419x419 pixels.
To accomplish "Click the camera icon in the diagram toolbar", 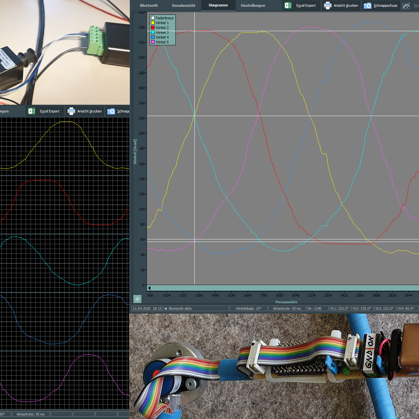I will coord(367,5).
